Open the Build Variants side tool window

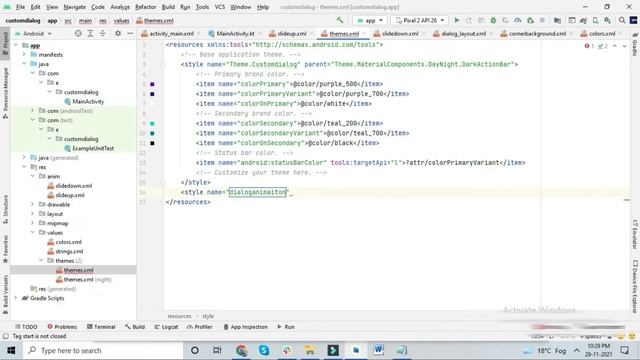(5, 295)
